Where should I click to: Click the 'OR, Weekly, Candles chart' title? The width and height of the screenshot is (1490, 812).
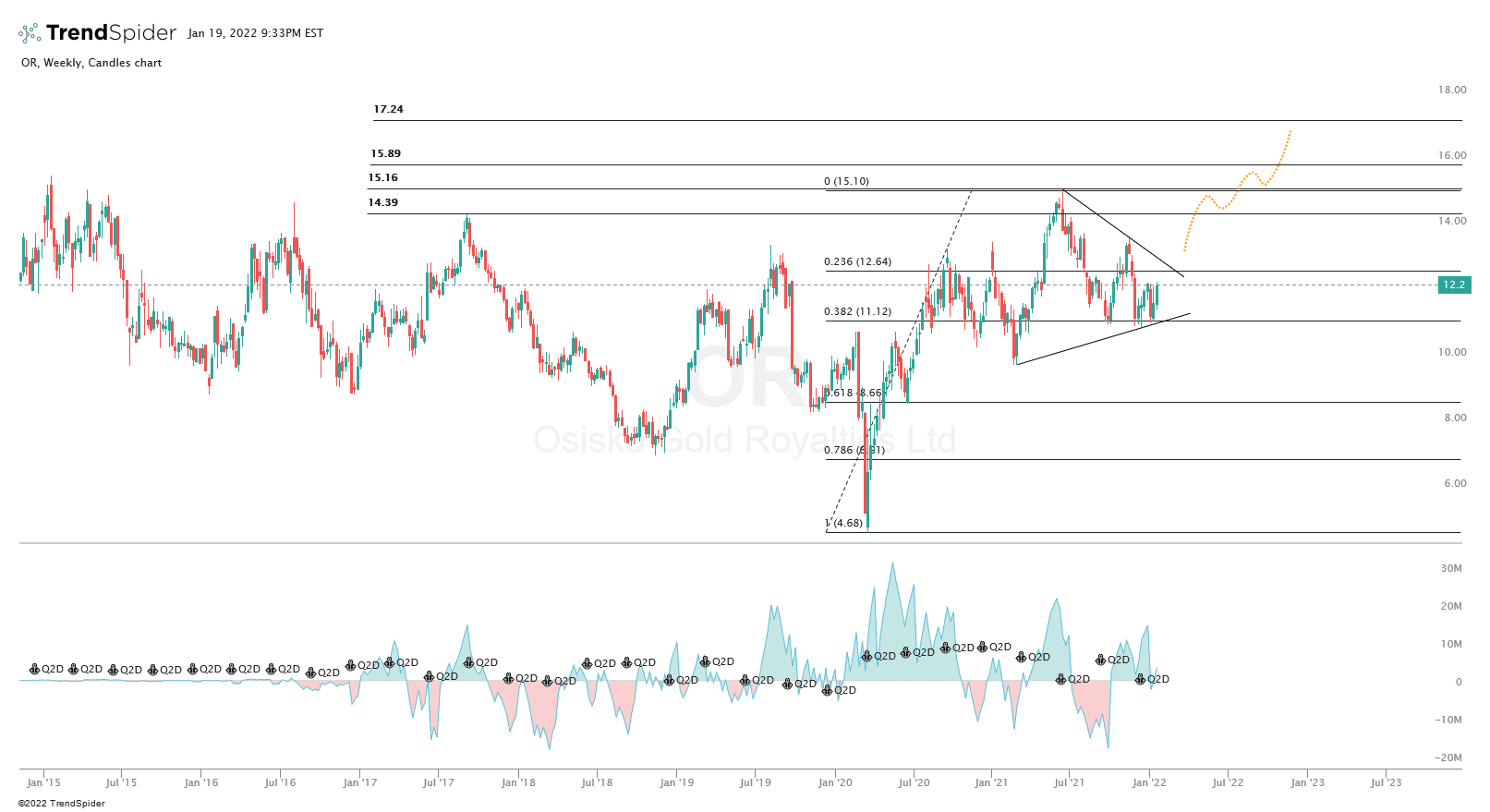pyautogui.click(x=91, y=63)
